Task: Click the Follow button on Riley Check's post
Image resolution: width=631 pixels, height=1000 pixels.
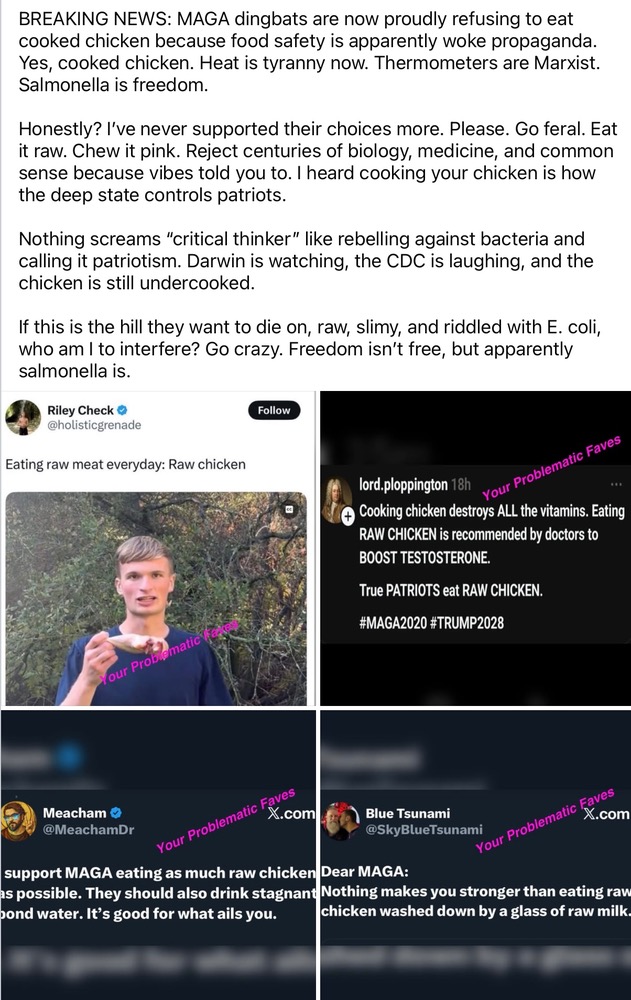Action: [274, 410]
